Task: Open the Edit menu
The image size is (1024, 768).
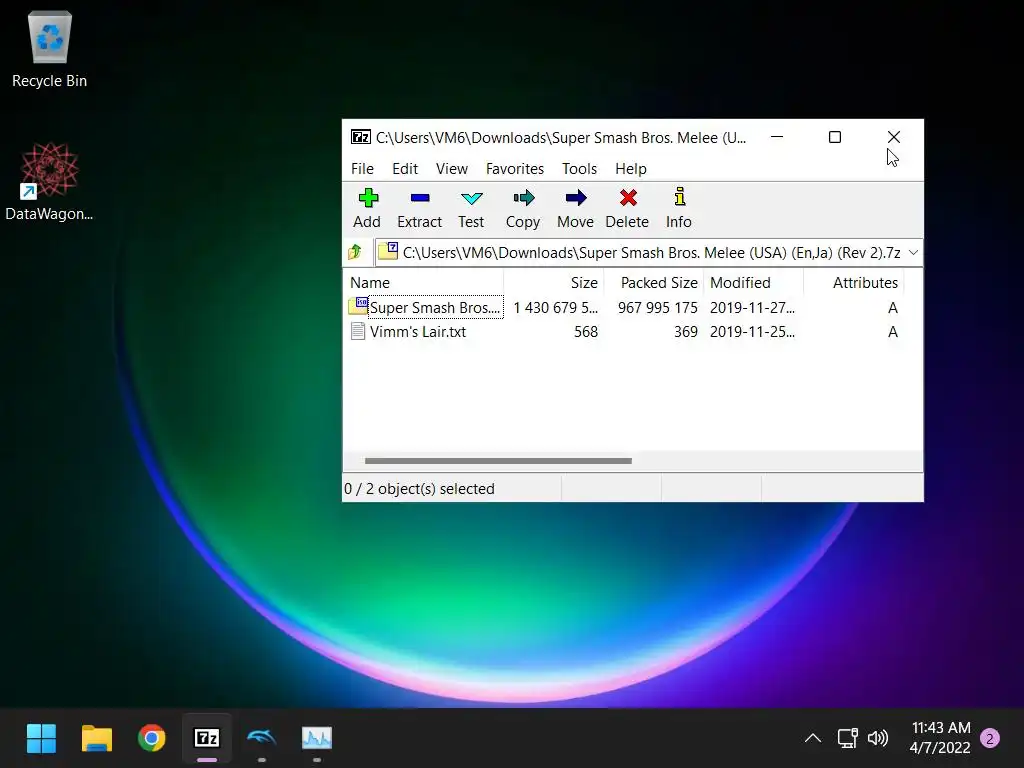Action: tap(405, 168)
